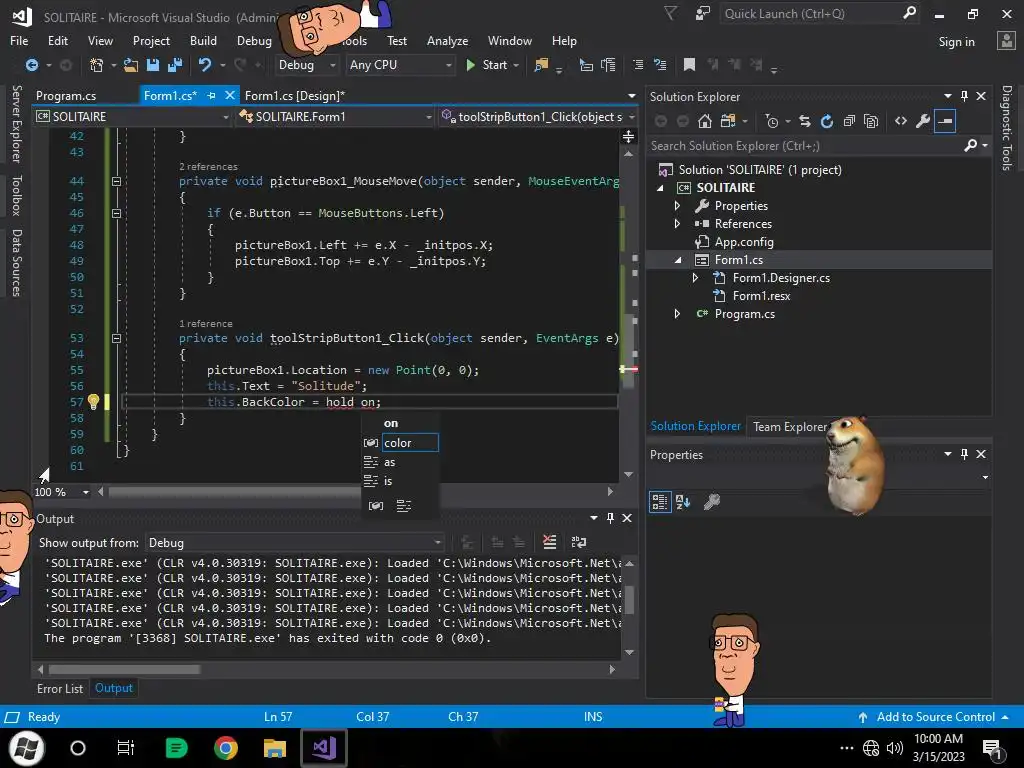Viewport: 1024px width, 768px height.
Task: Open Properties wrench in Solution Explorer toolbar
Action: (x=923, y=121)
